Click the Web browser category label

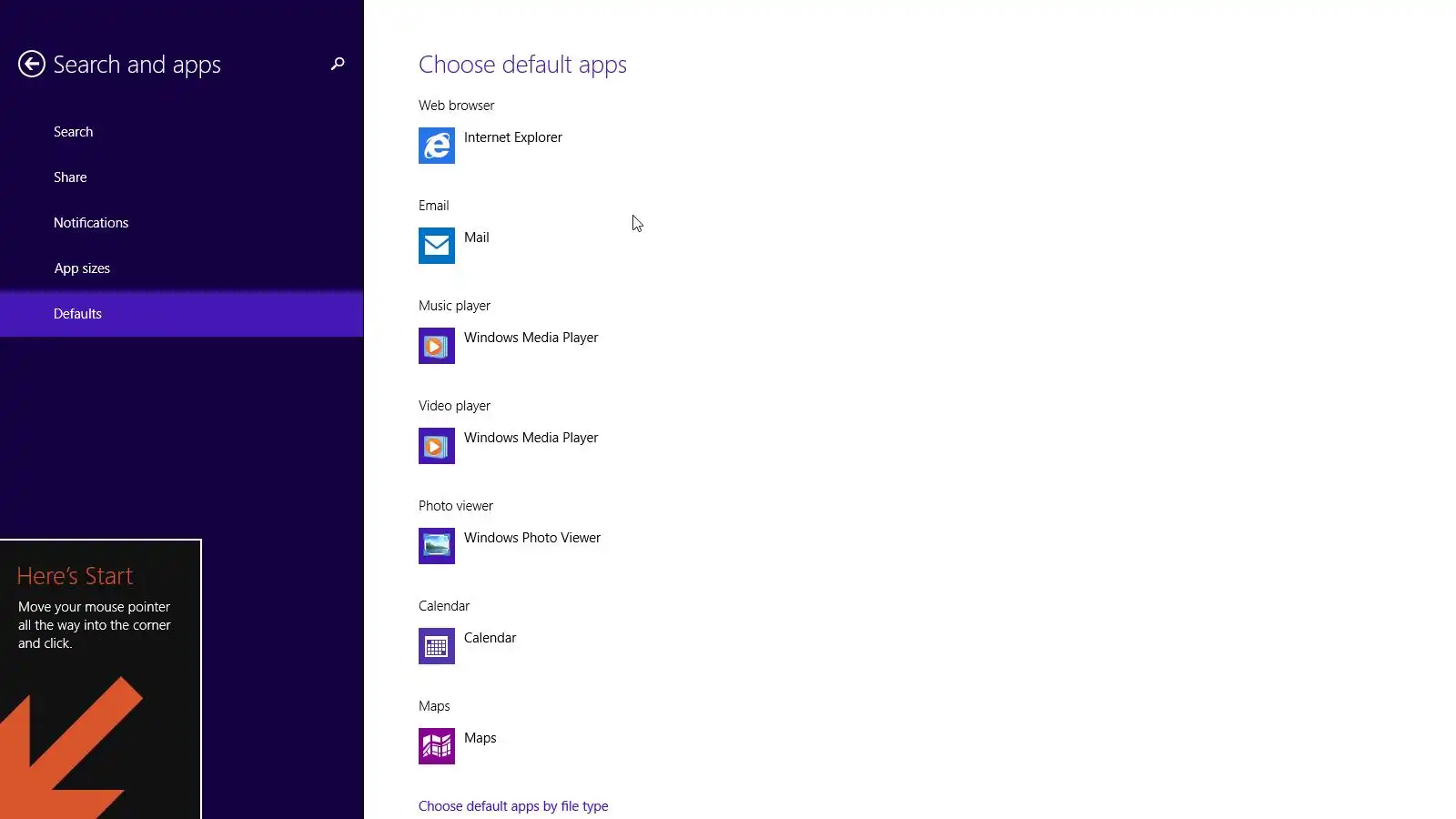457,106
